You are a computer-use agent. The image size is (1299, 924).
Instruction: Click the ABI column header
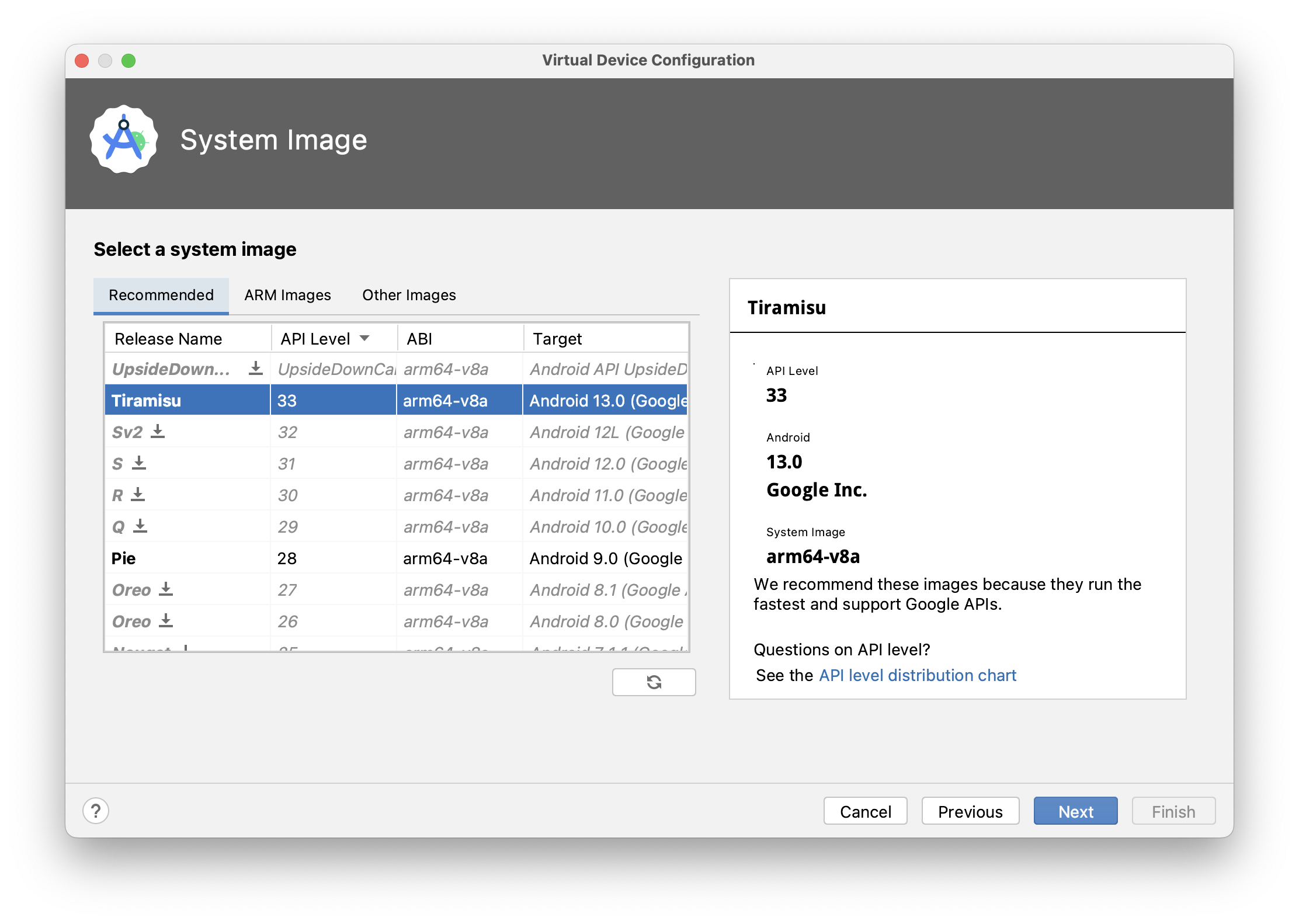(460, 338)
